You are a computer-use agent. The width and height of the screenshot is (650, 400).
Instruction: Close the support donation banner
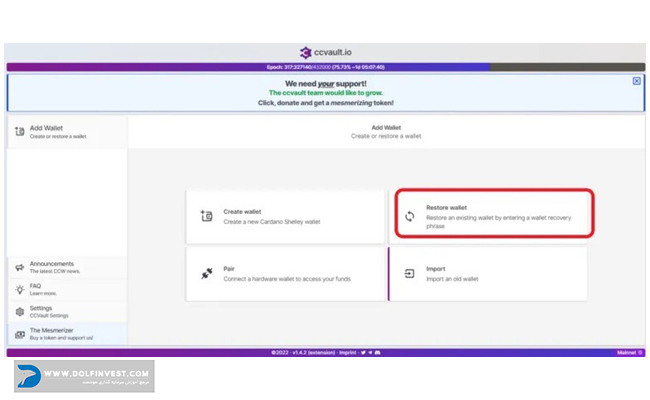click(637, 81)
